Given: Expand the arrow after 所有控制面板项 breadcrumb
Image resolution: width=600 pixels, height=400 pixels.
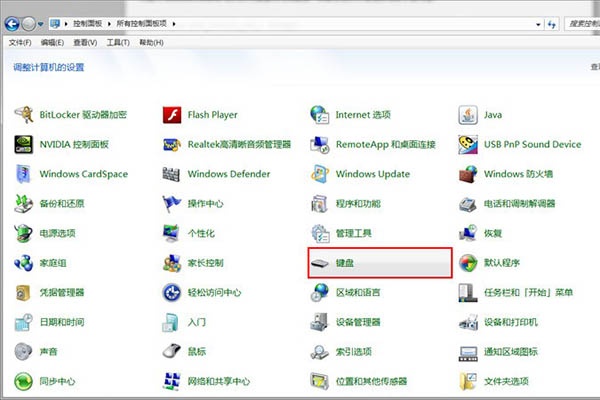Looking at the screenshot, I should pyautogui.click(x=174, y=24).
